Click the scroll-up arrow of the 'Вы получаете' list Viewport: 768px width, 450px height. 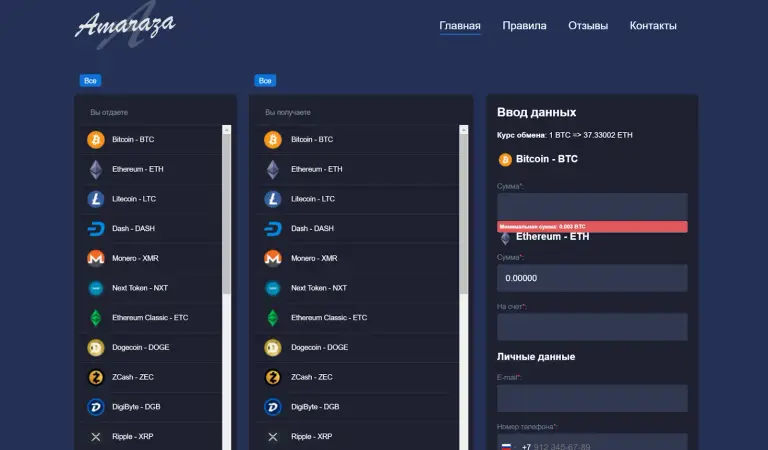464,130
